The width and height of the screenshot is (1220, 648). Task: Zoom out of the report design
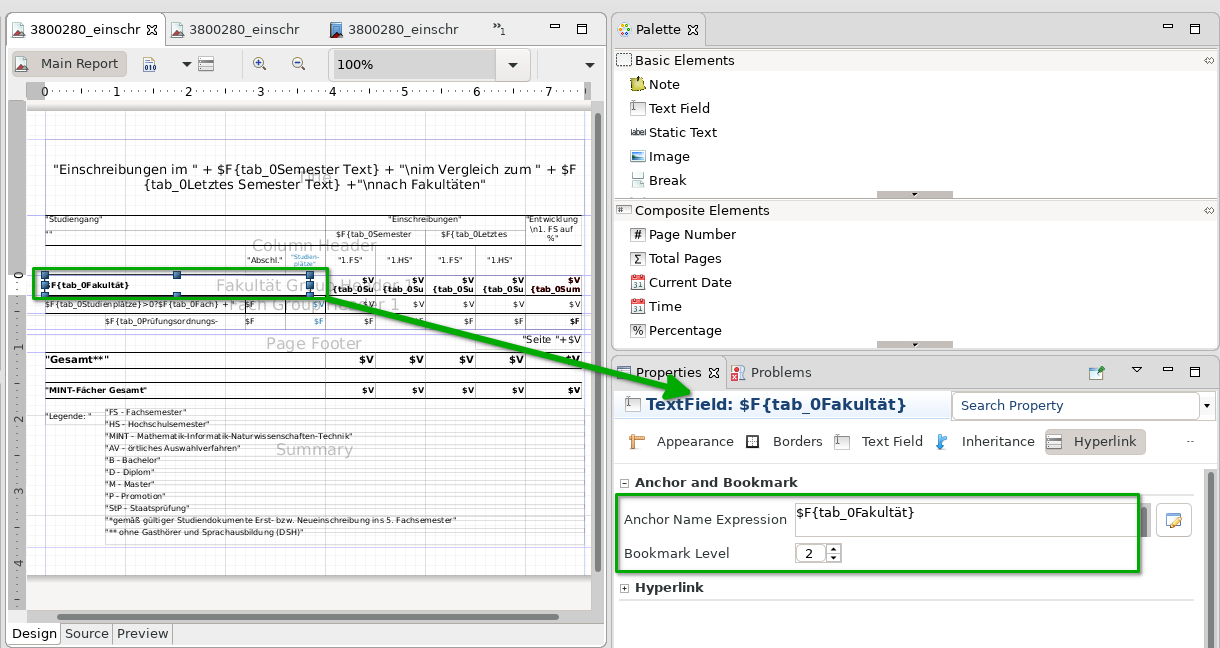pyautogui.click(x=298, y=63)
